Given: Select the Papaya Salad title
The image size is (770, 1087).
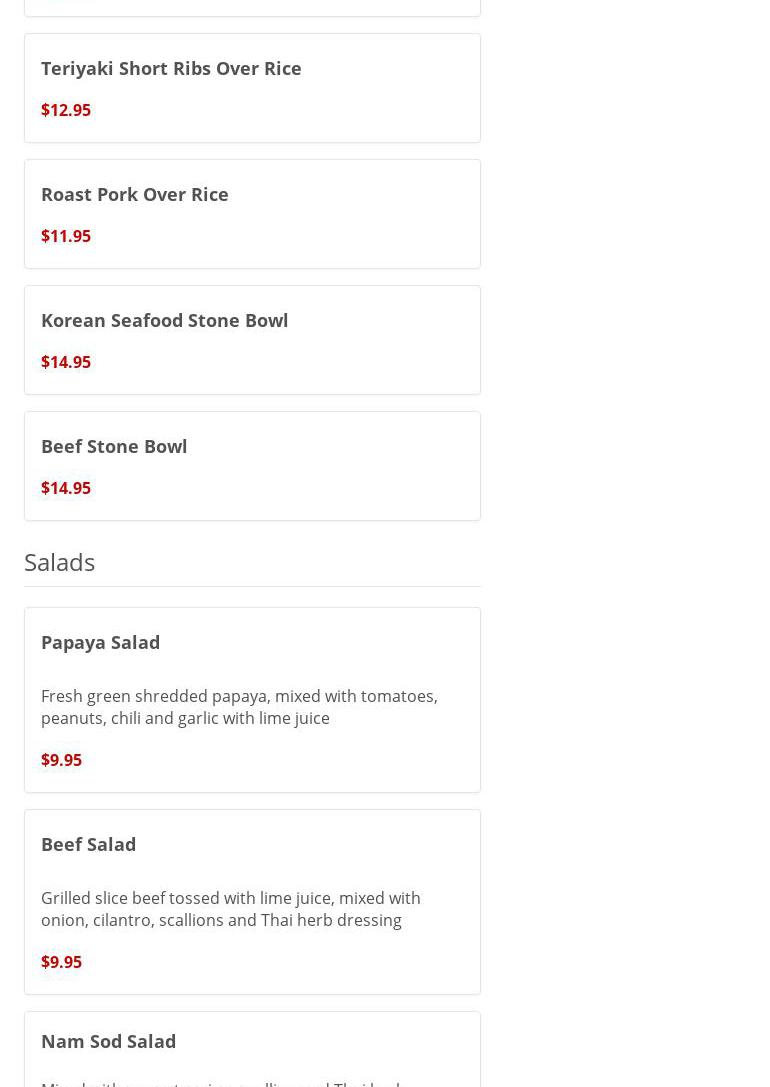Looking at the screenshot, I should pos(101,642).
